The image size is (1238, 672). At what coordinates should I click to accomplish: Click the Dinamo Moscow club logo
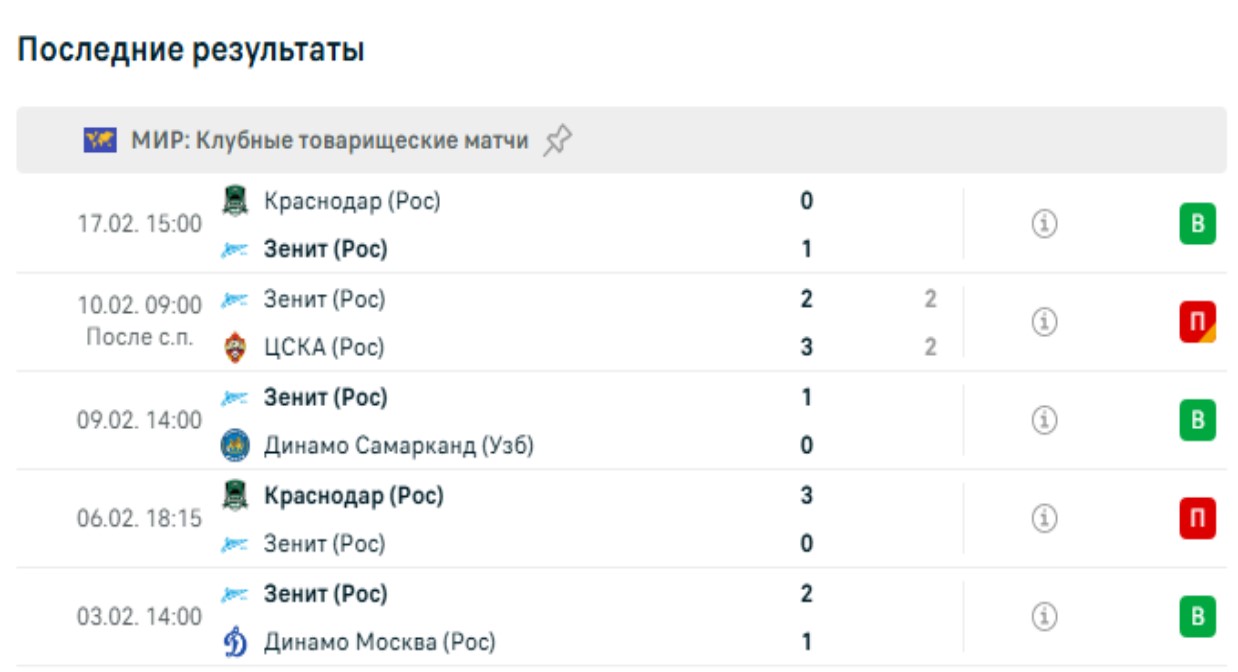click(235, 642)
